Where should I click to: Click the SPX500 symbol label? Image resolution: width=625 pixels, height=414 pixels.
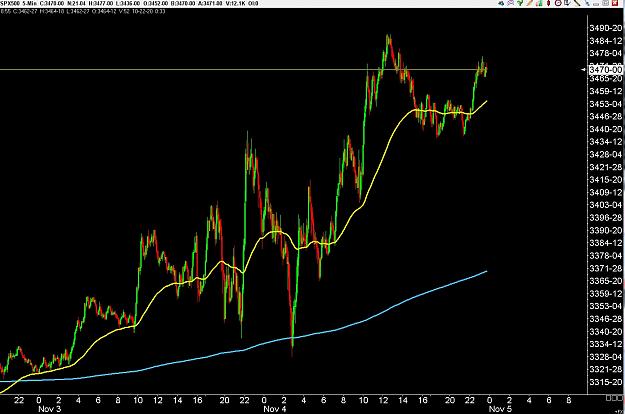10,3
